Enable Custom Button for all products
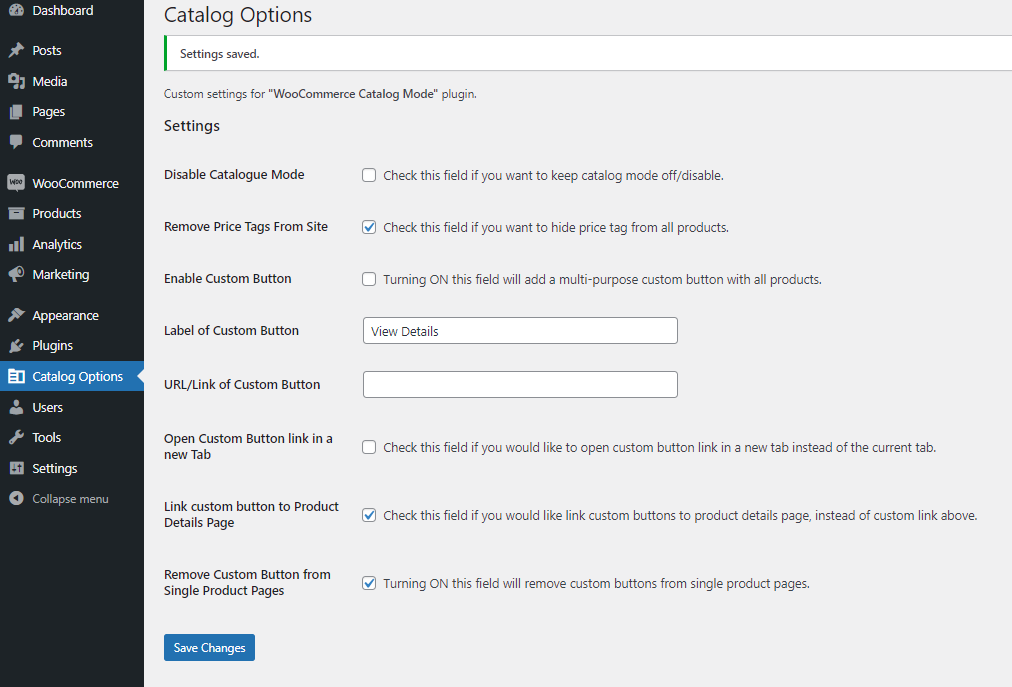Viewport: 1012px width, 687px height. point(369,279)
